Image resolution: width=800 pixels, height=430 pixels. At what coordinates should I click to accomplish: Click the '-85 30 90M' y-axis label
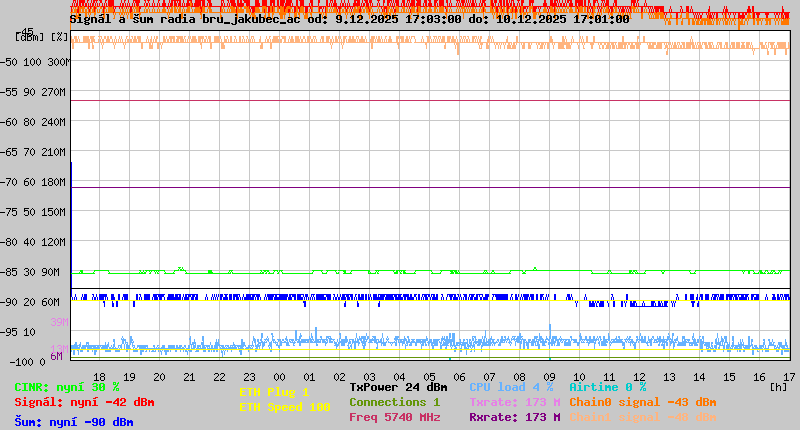(30, 272)
